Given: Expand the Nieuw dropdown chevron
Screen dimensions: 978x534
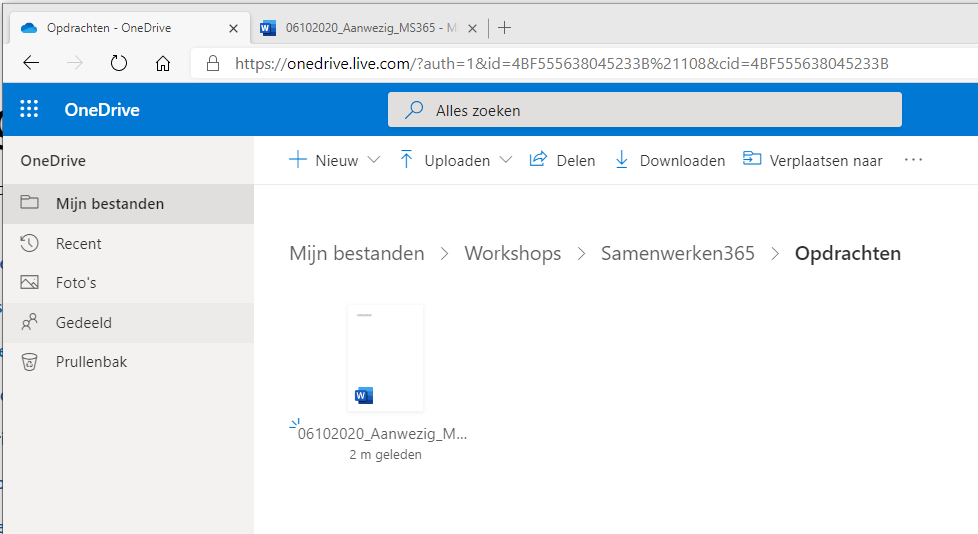Looking at the screenshot, I should [374, 160].
